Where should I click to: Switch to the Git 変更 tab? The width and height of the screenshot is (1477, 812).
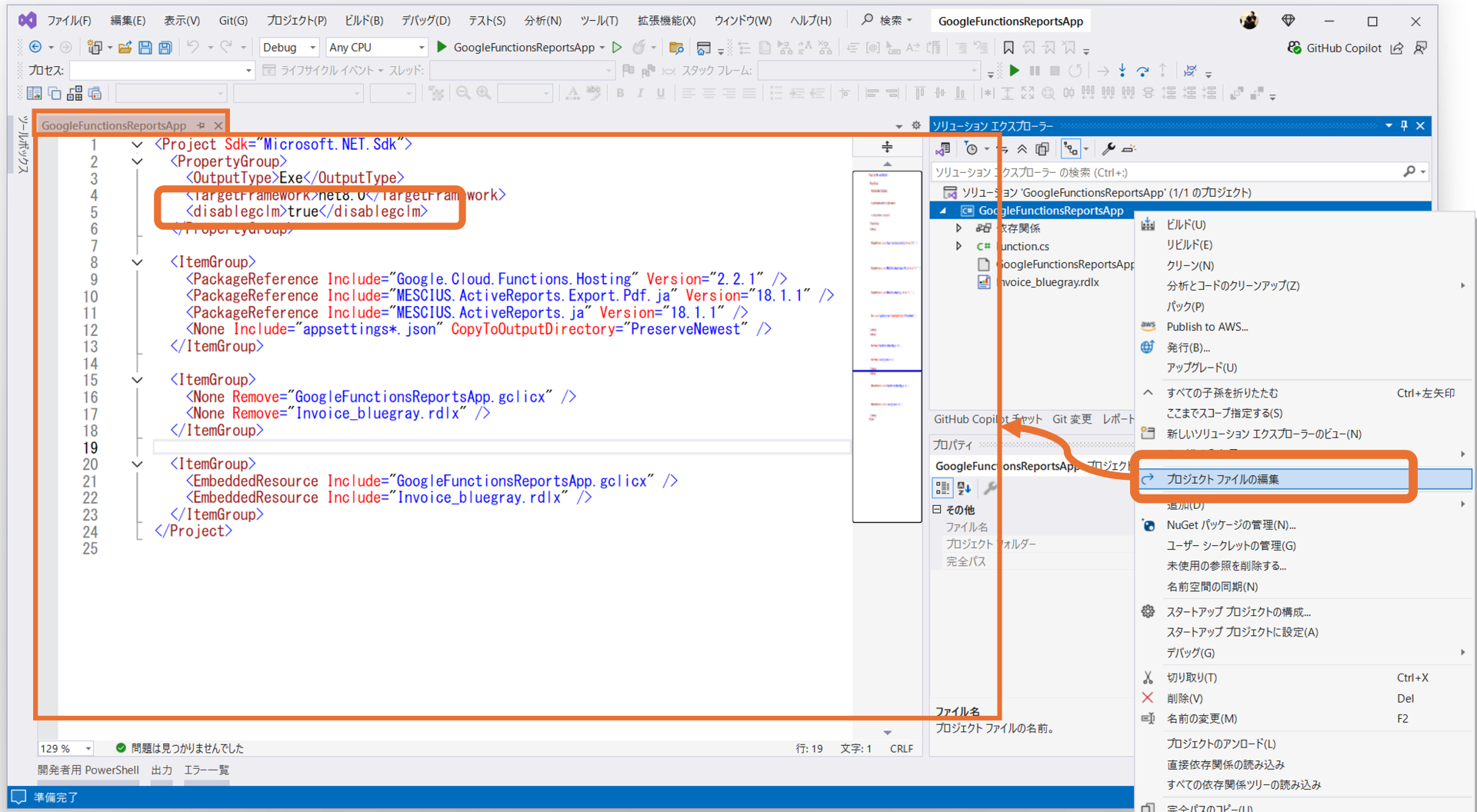point(1072,419)
